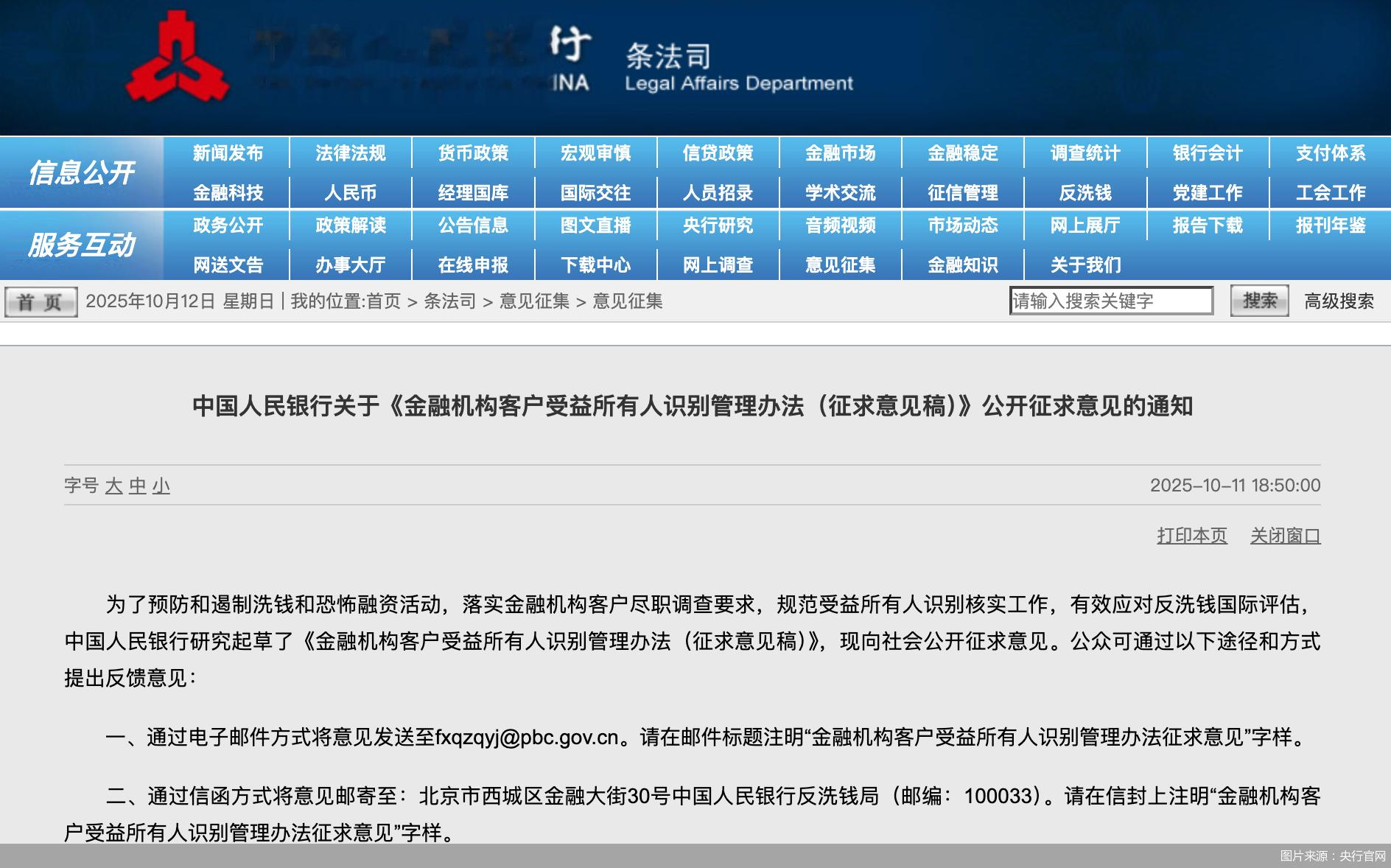Open 党建工作 section
This screenshot has width=1391, height=868.
1208,193
